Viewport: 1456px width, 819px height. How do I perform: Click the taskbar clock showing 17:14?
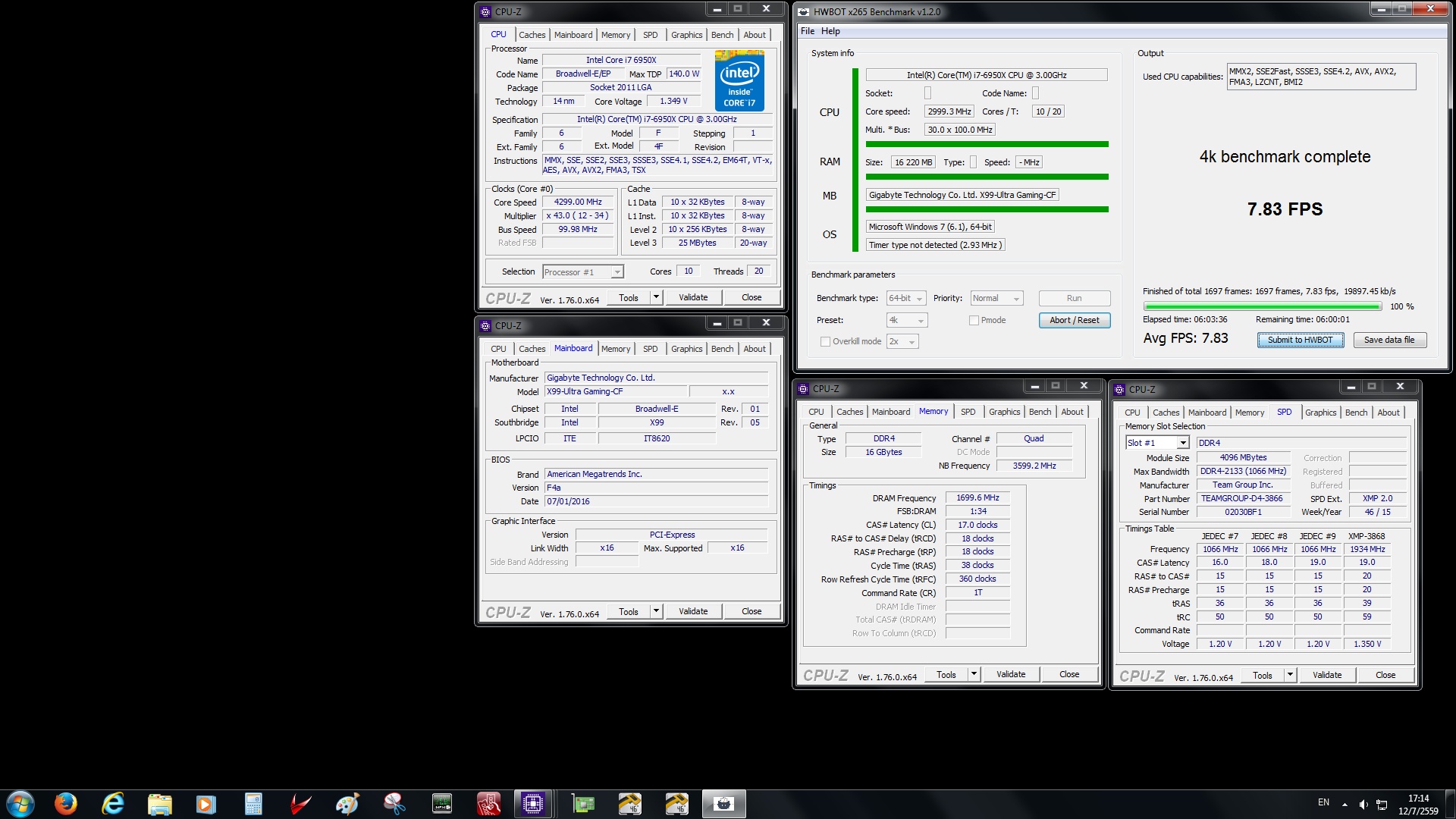(x=1418, y=798)
